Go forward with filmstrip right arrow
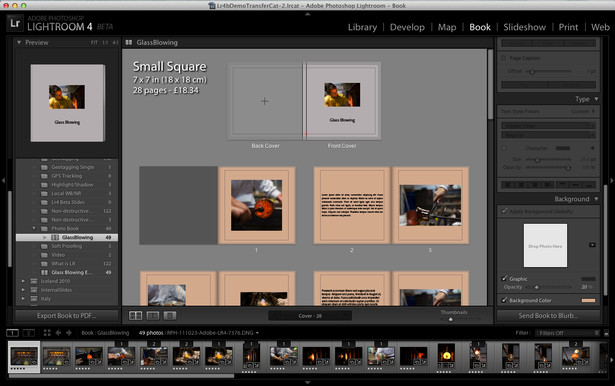The width and height of the screenshot is (615, 386). (x=69, y=333)
